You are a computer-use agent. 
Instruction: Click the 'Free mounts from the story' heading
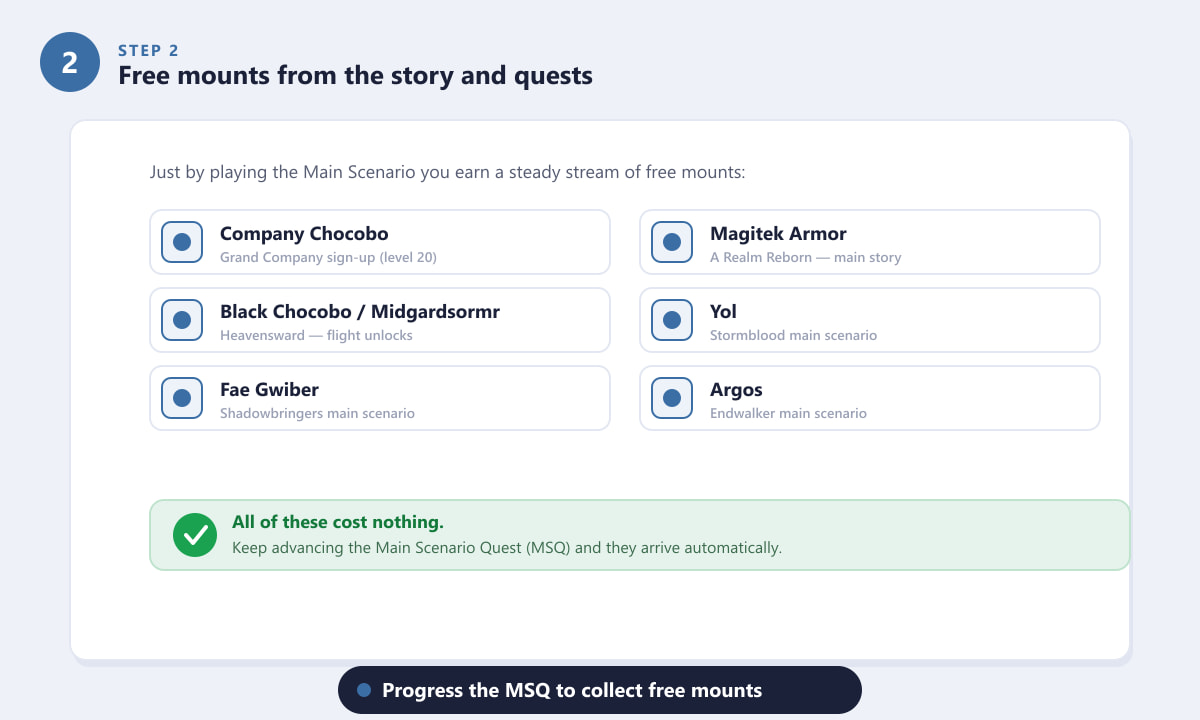click(x=355, y=75)
